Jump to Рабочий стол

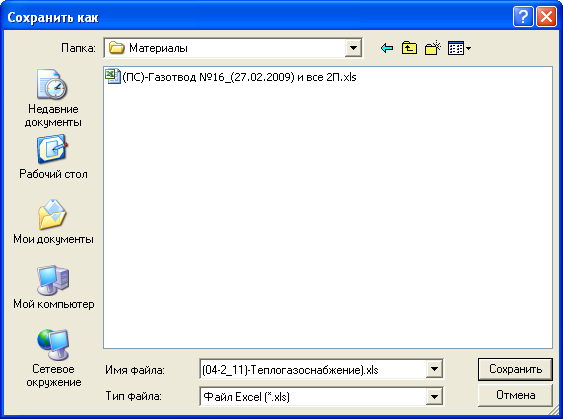pyautogui.click(x=53, y=157)
